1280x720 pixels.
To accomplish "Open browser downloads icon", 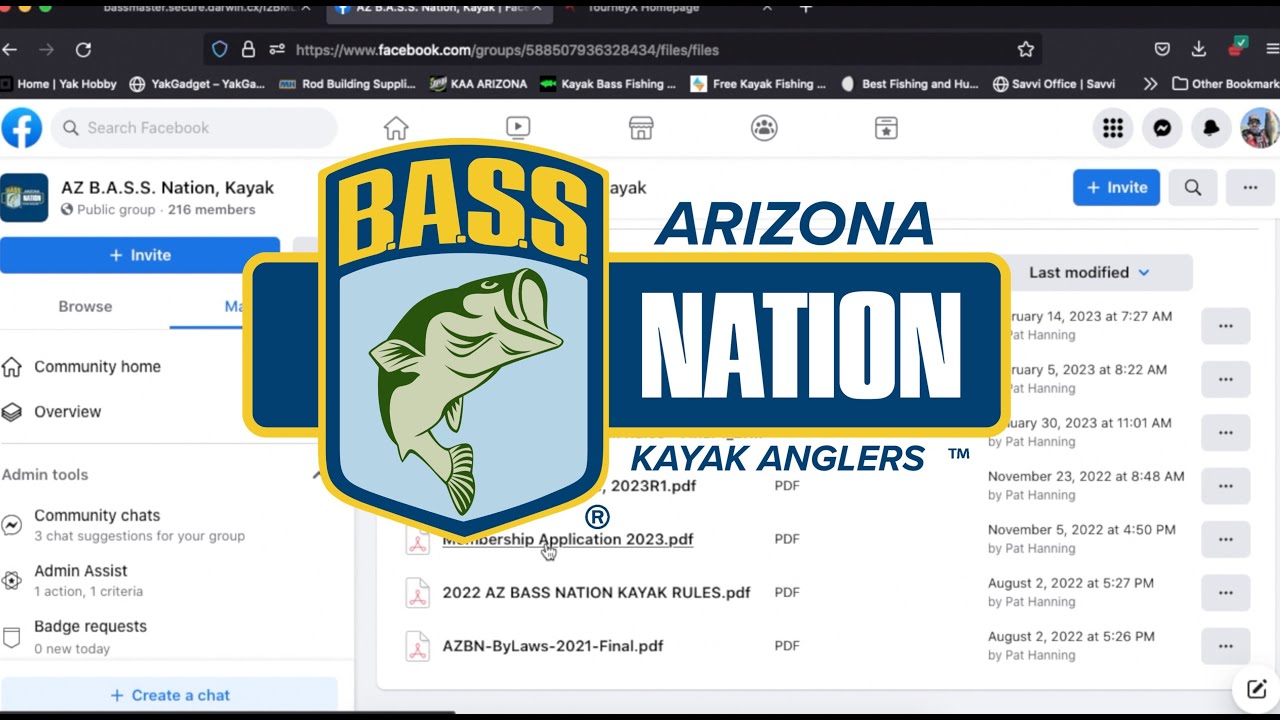I will tap(1199, 49).
